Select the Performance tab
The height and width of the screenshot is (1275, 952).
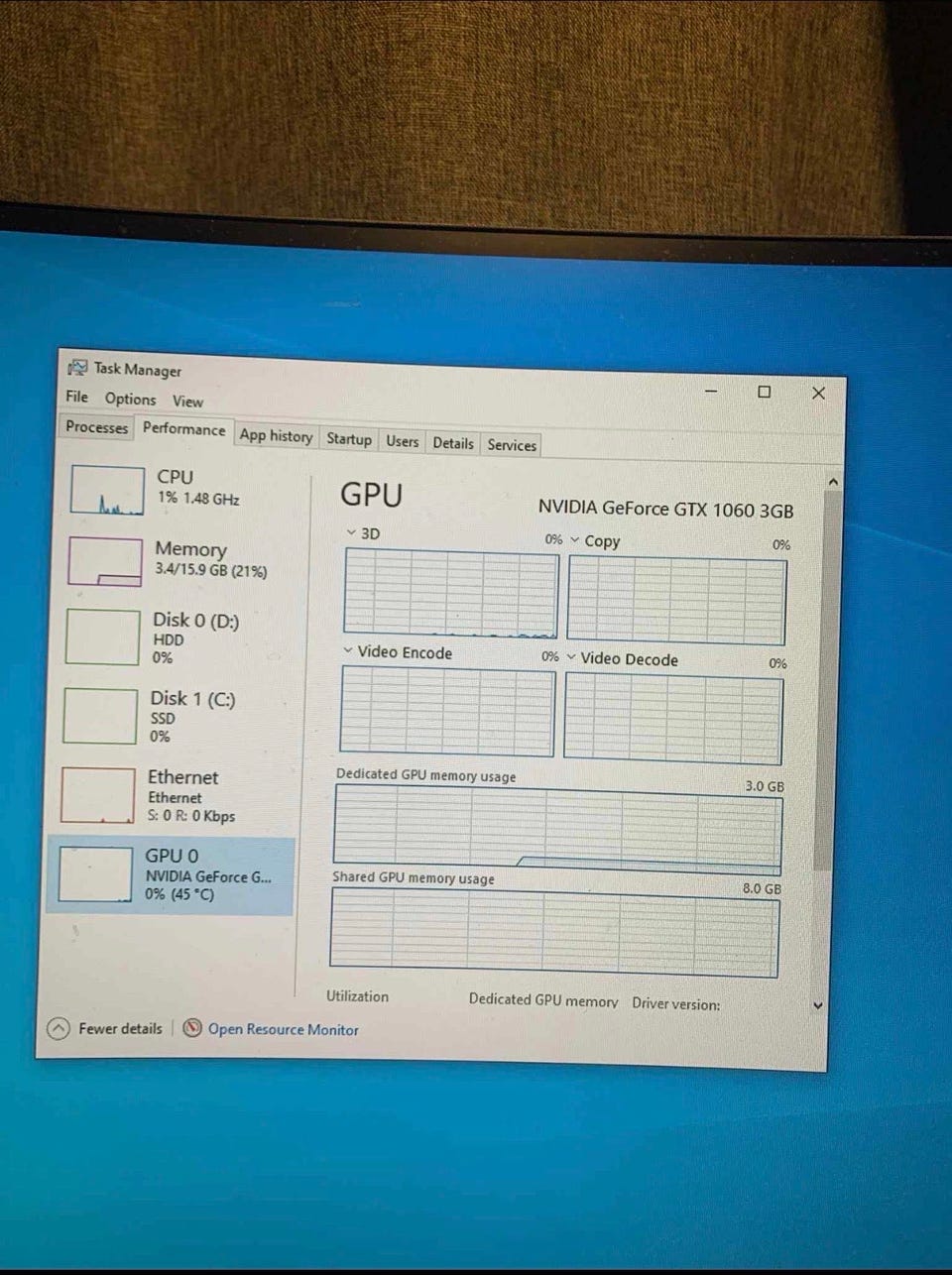click(183, 429)
